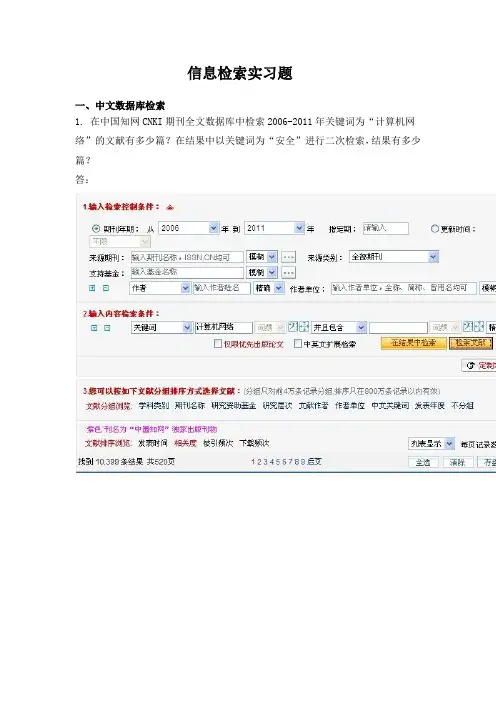The width and height of the screenshot is (496, 702).
Task: Add a content condition row with plus icon
Action: point(94,328)
